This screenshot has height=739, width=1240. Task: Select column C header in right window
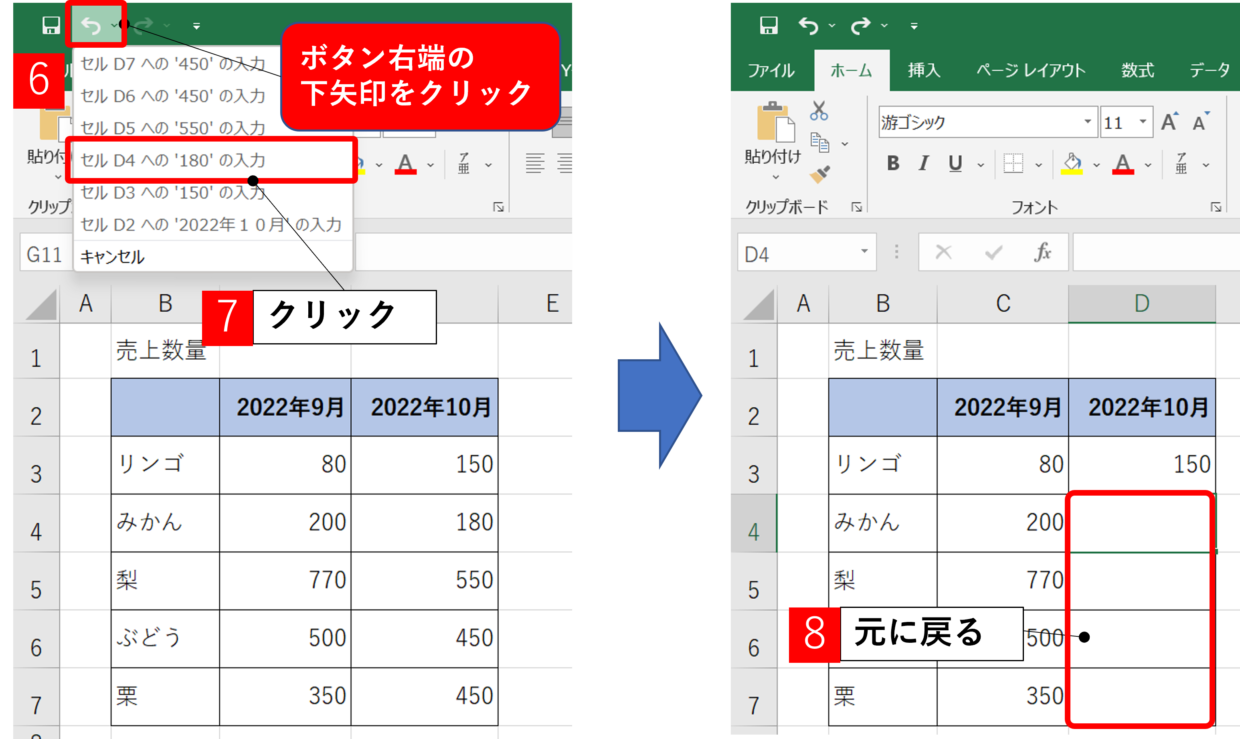[x=1003, y=304]
